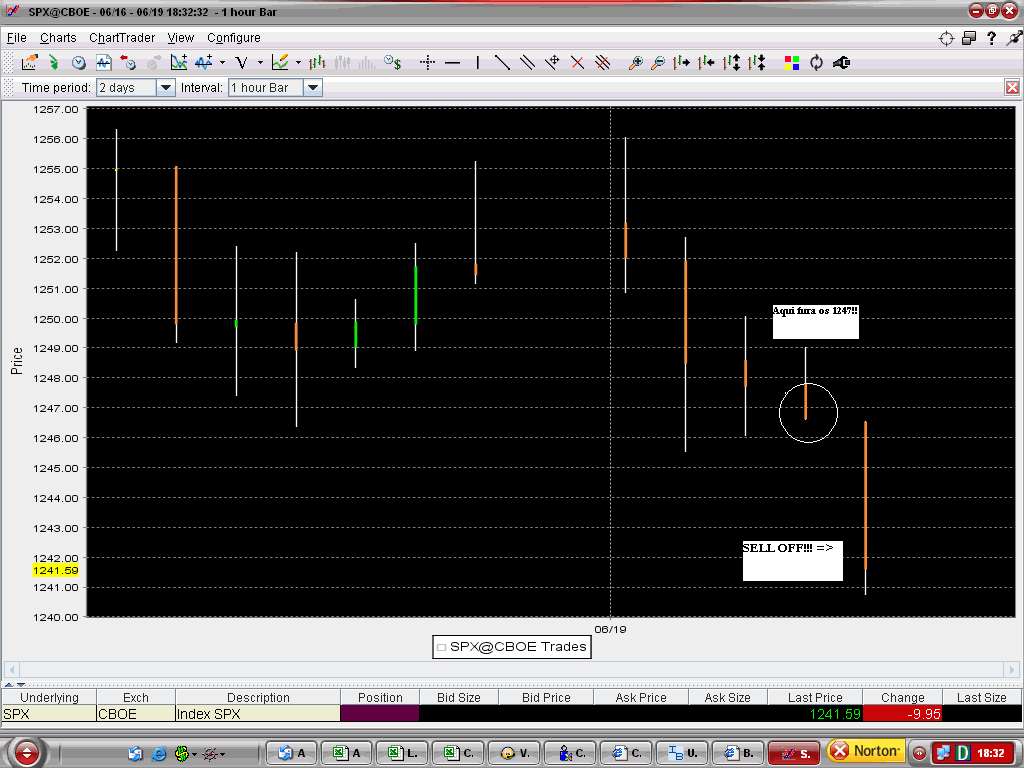Expand the indicator style dropdown arrow
The height and width of the screenshot is (768, 1024).
click(x=220, y=62)
